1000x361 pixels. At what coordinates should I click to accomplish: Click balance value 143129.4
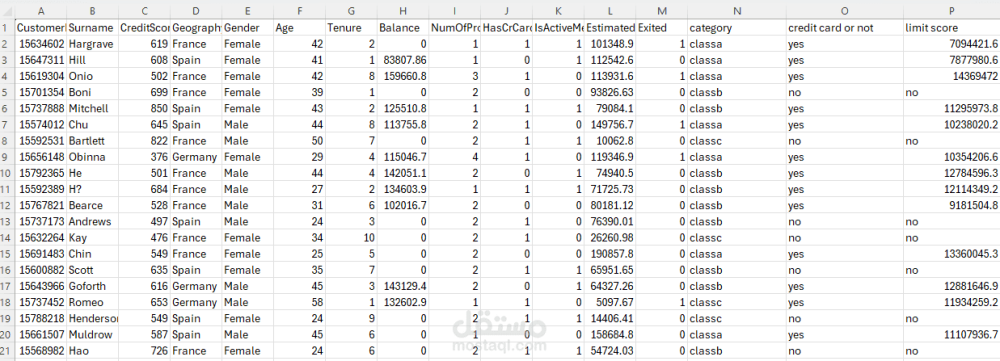click(x=402, y=286)
